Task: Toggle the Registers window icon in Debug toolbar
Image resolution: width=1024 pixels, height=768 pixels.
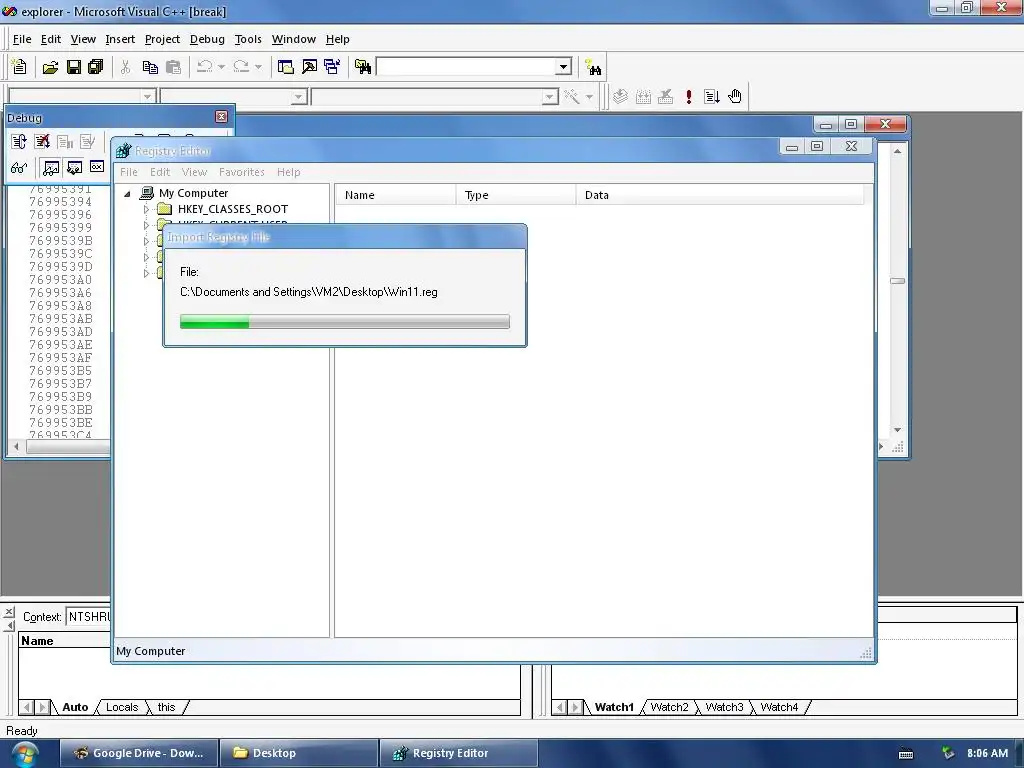Action: [97, 167]
